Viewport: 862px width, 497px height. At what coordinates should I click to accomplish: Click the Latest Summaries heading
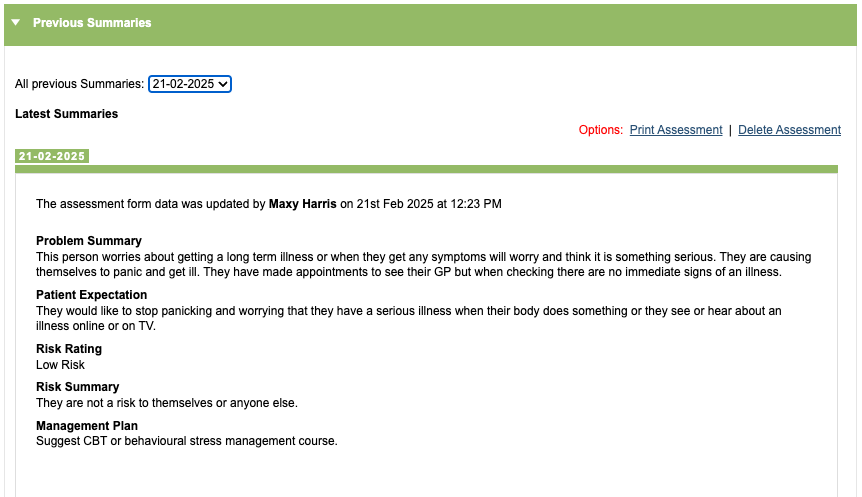(66, 114)
